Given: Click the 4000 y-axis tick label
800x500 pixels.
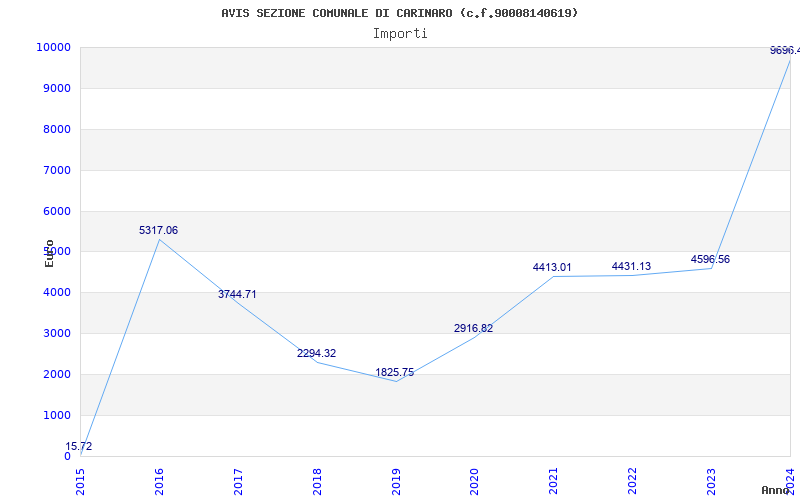Looking at the screenshot, I should (x=57, y=293).
